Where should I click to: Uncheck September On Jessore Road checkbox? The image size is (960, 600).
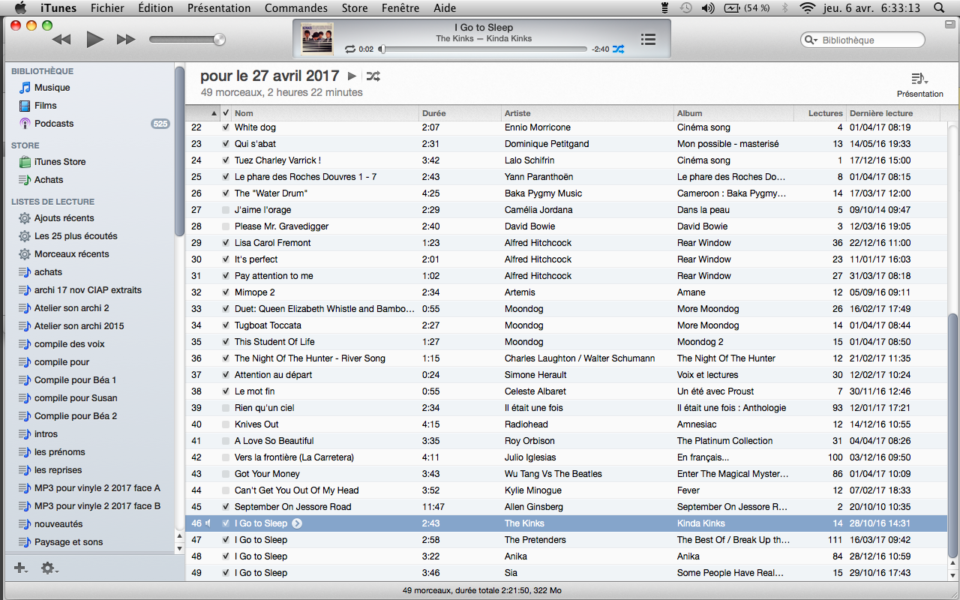tap(226, 507)
